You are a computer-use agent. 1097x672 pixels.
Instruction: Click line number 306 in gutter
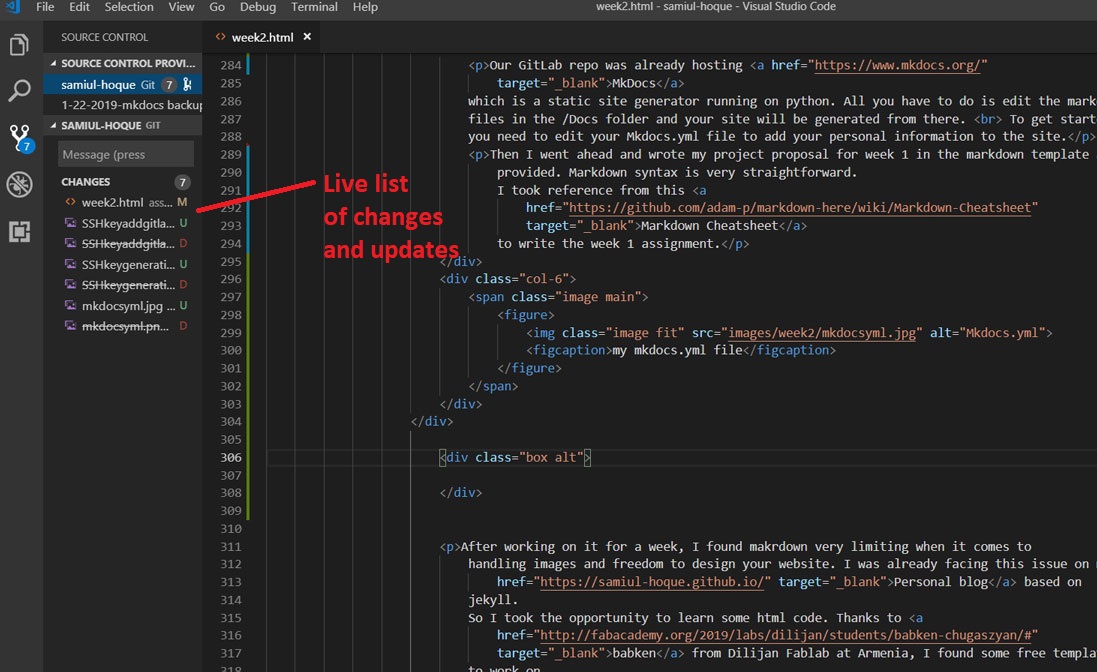tap(231, 457)
